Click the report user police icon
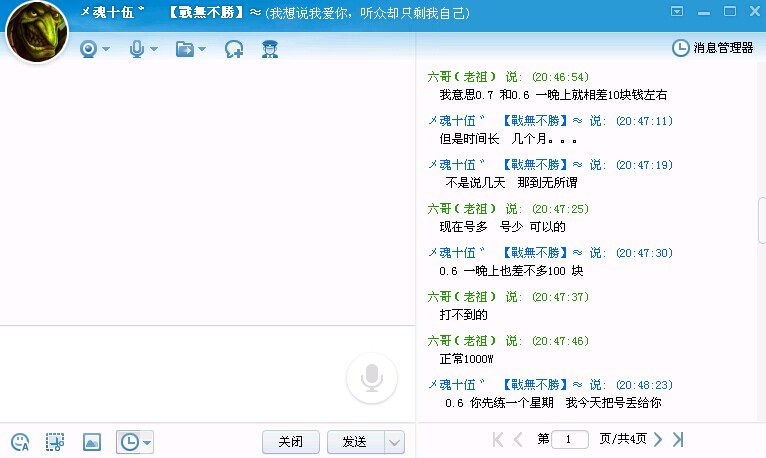 click(x=268, y=48)
